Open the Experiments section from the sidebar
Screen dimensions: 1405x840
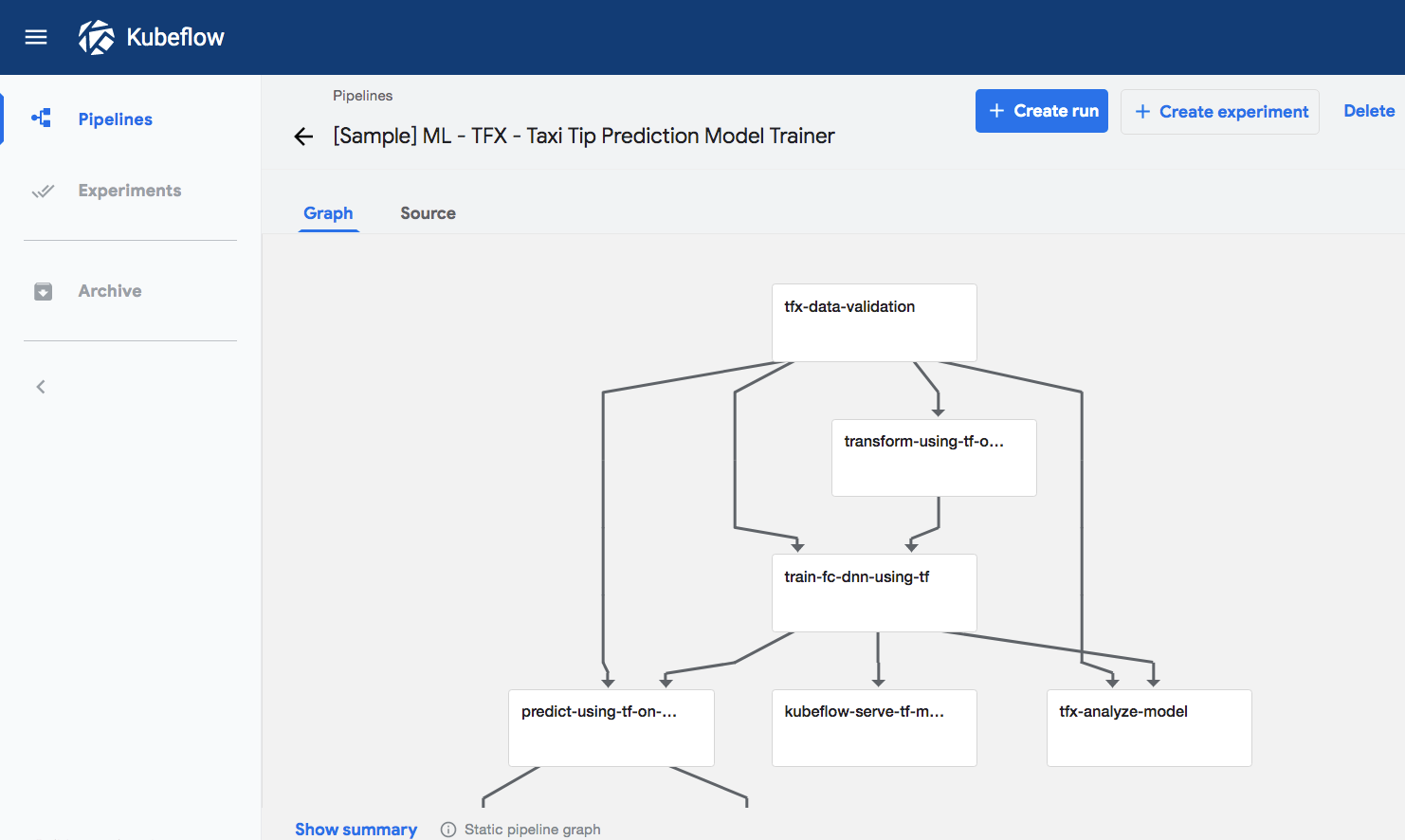pos(129,191)
